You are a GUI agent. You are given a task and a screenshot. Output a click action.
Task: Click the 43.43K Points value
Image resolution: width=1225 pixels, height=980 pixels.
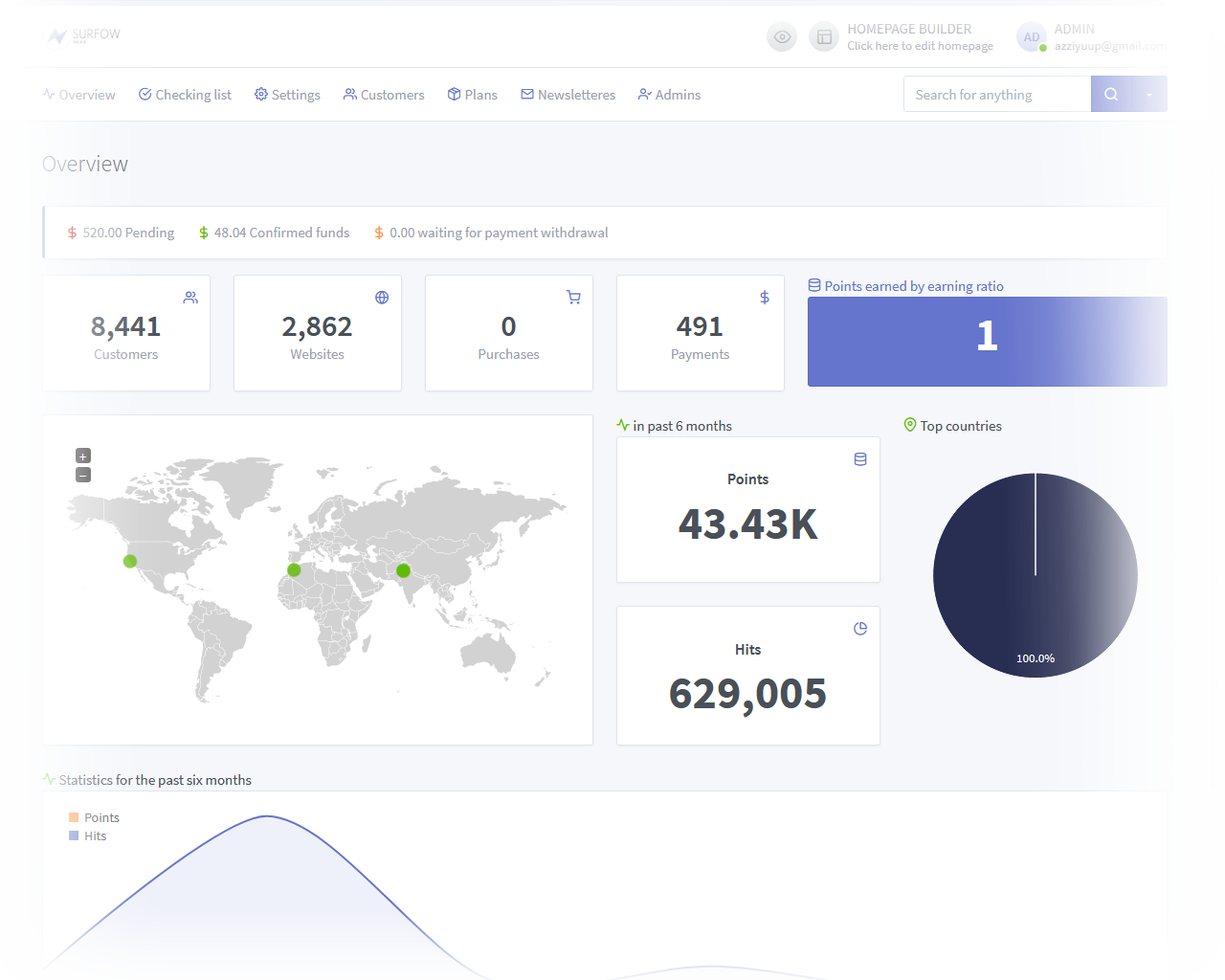[x=748, y=524]
